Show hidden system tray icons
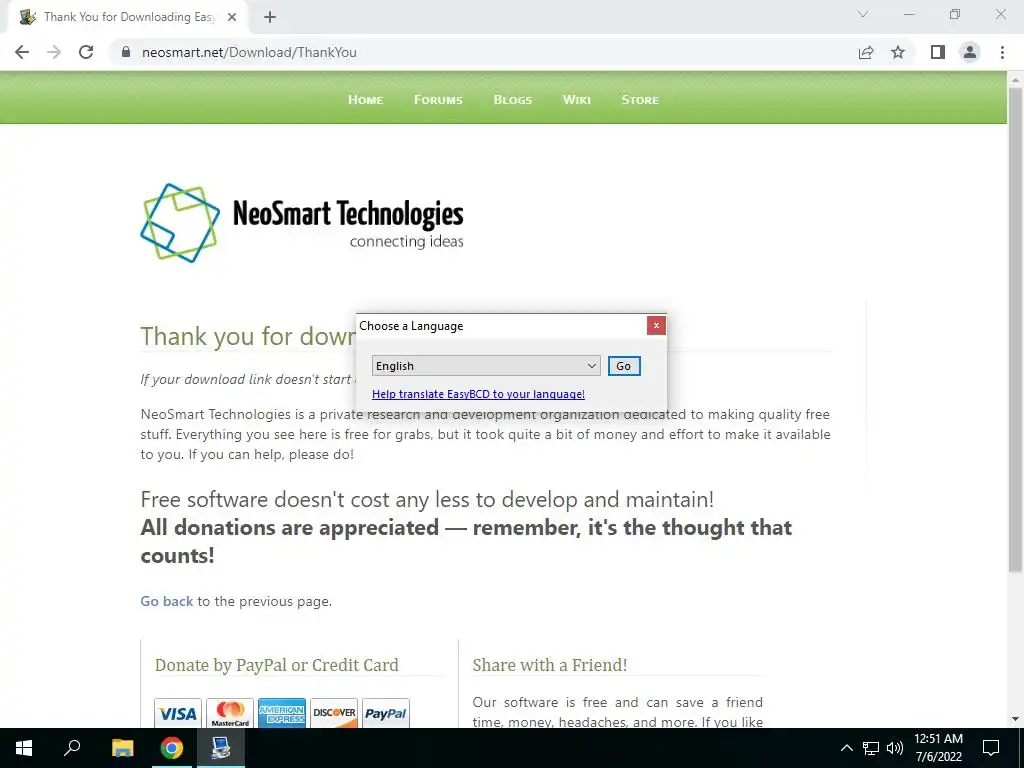The image size is (1024, 768). coord(846,748)
